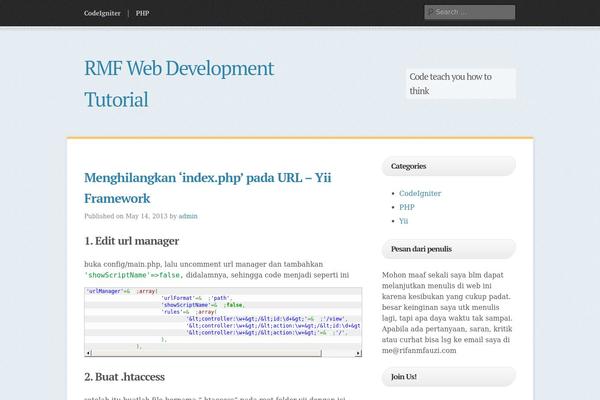Click the 'Join Us!' widget heading

(x=449, y=377)
